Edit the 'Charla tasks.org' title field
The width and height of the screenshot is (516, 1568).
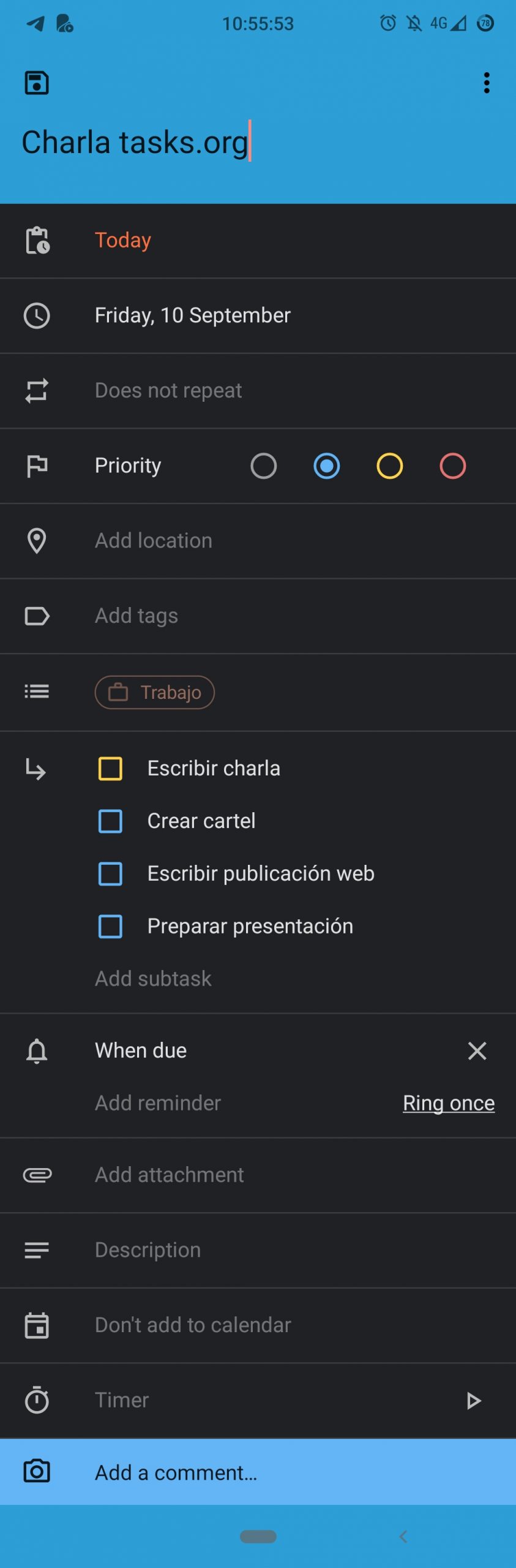258,143
